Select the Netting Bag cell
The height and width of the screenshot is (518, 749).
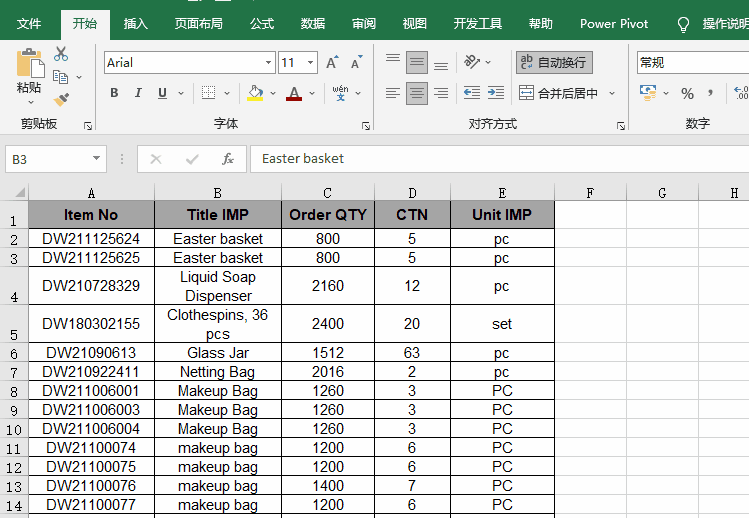click(x=218, y=372)
